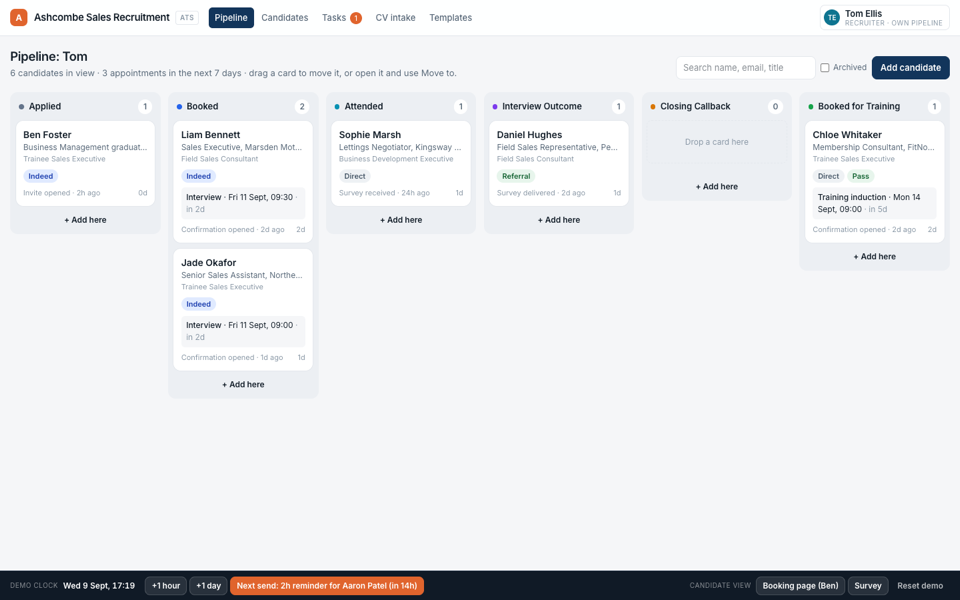Open Booking page (Ben) candidate view
This screenshot has width=960, height=600.
800,586
